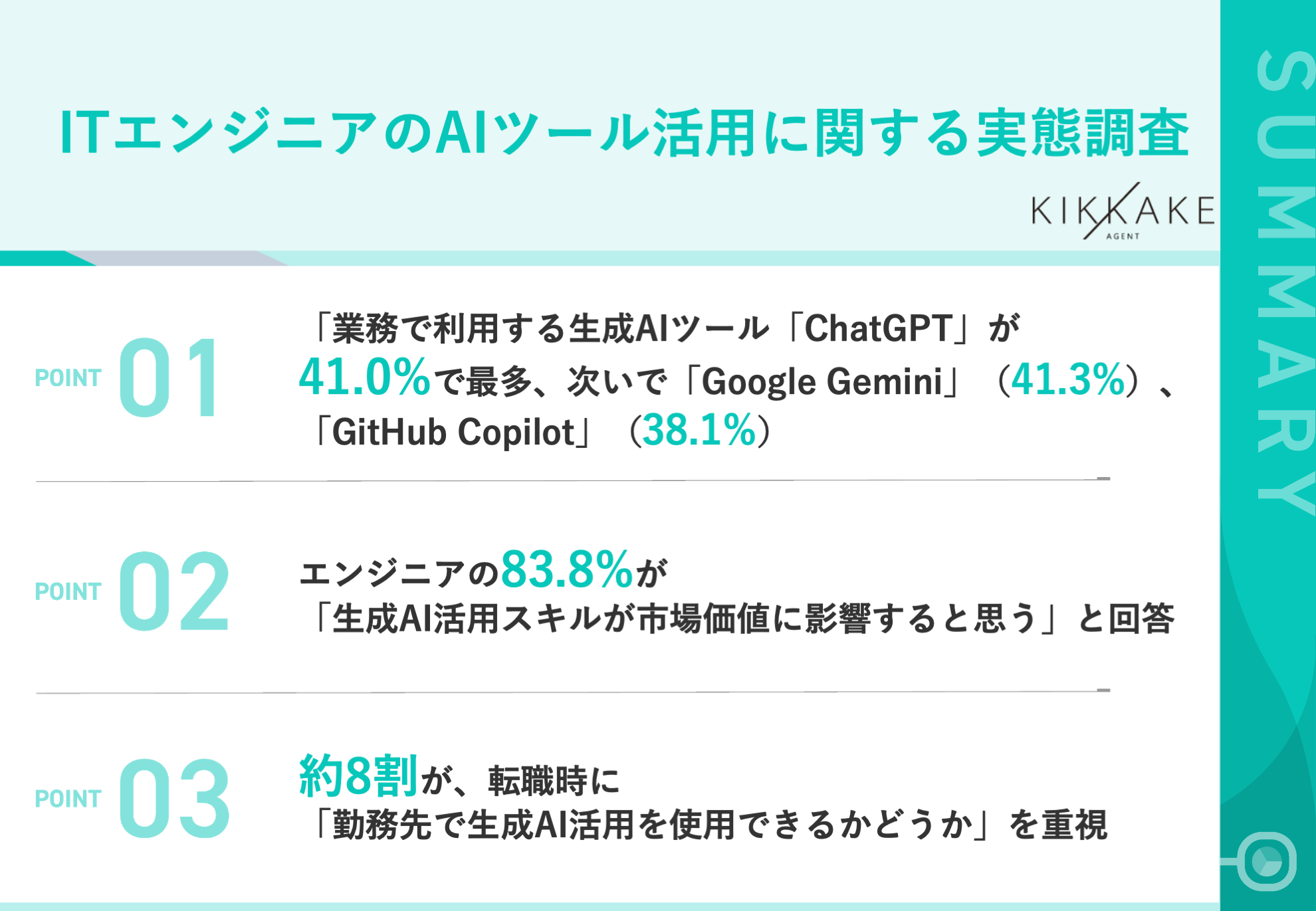Viewport: 1316px width, 911px height.
Task: Click the POINT label beside 03
Action: (x=68, y=799)
